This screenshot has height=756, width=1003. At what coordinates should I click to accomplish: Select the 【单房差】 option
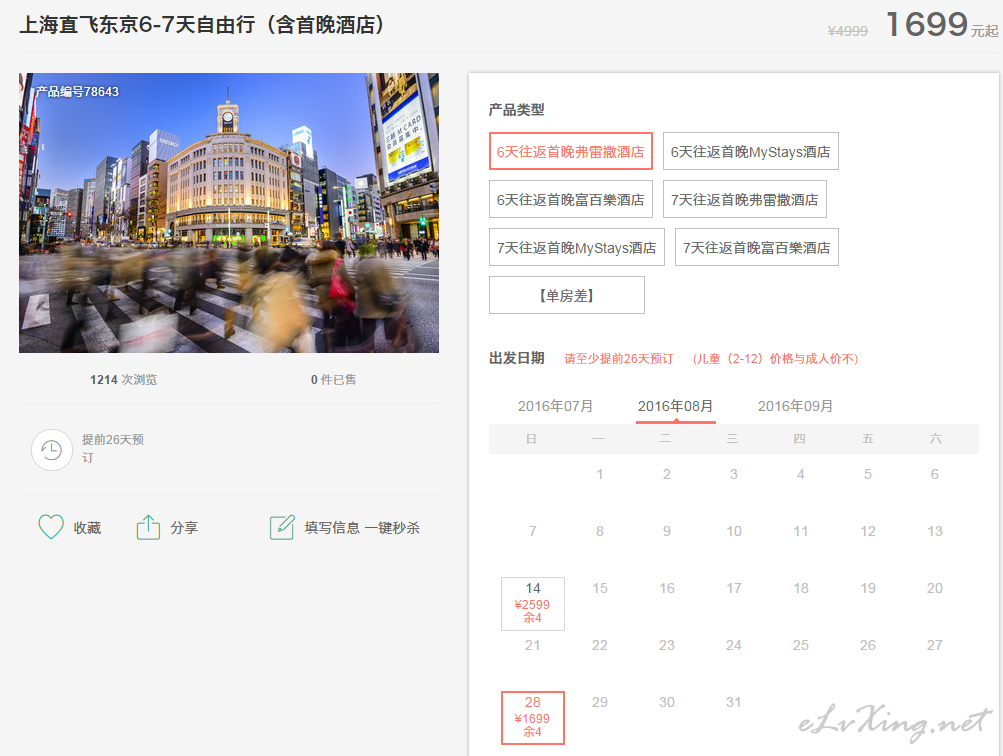(x=567, y=295)
